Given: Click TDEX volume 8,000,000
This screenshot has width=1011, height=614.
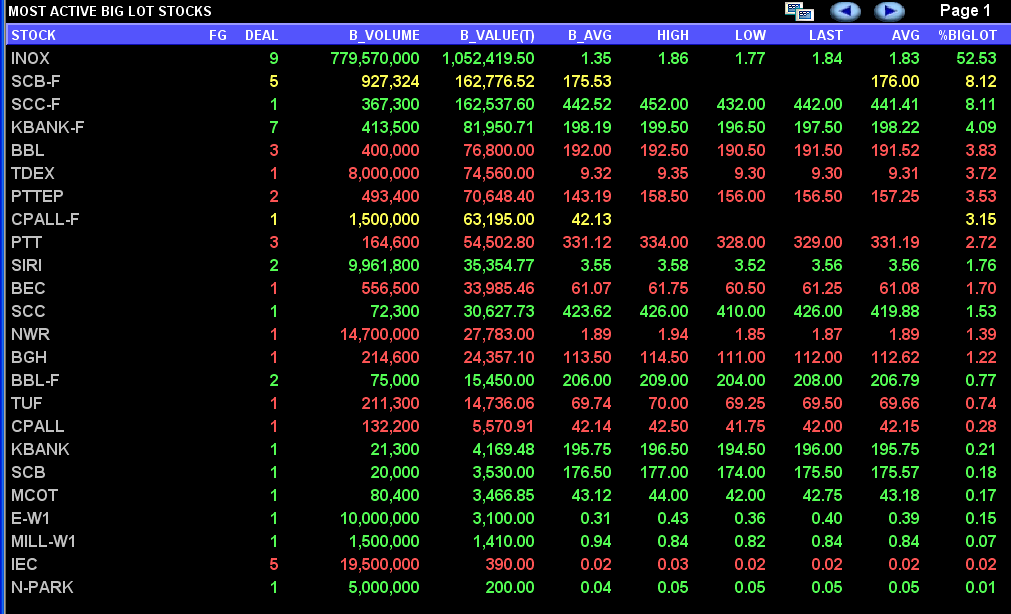Looking at the screenshot, I should pos(384,173).
